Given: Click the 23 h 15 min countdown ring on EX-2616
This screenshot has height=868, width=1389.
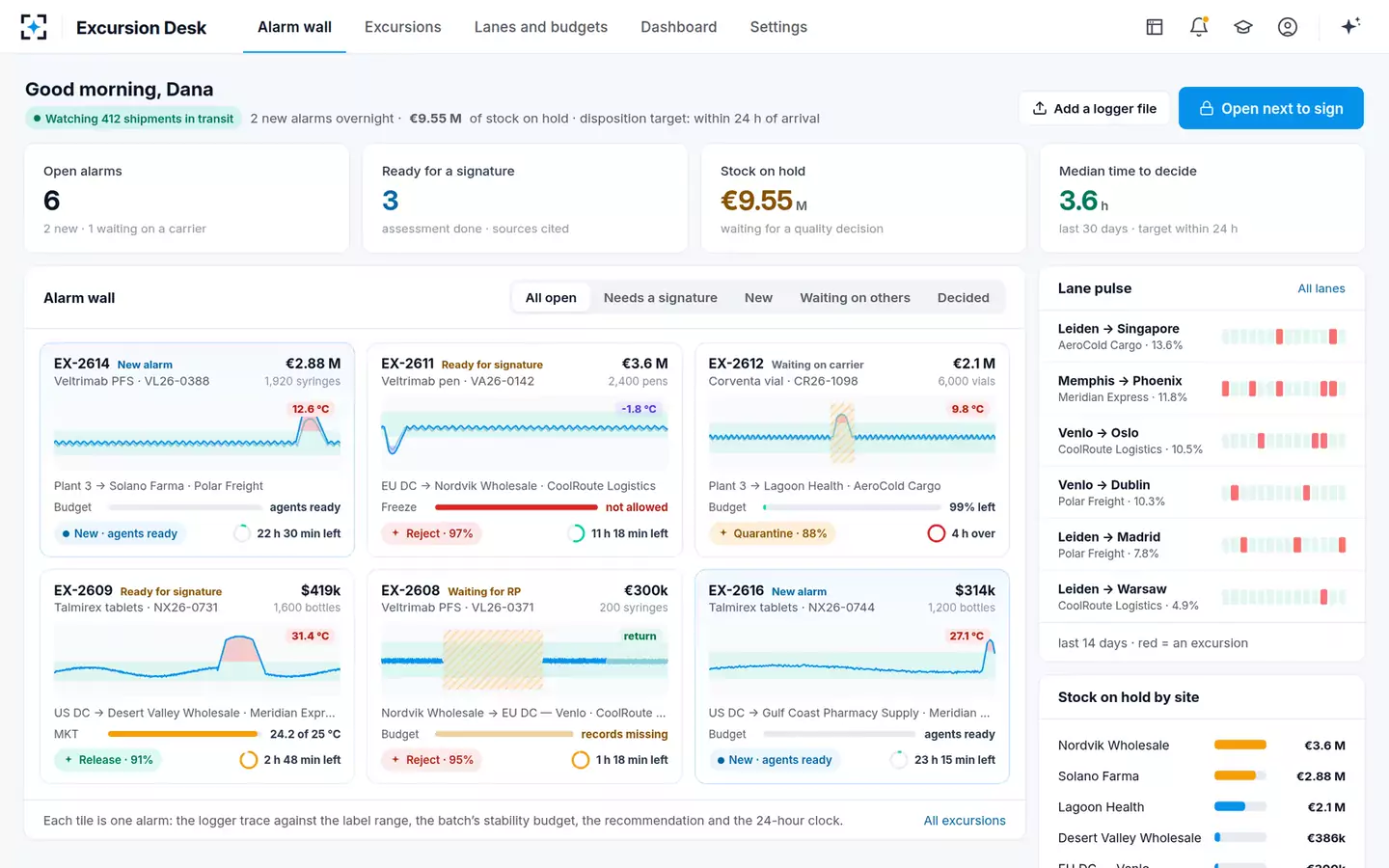Looking at the screenshot, I should (898, 760).
